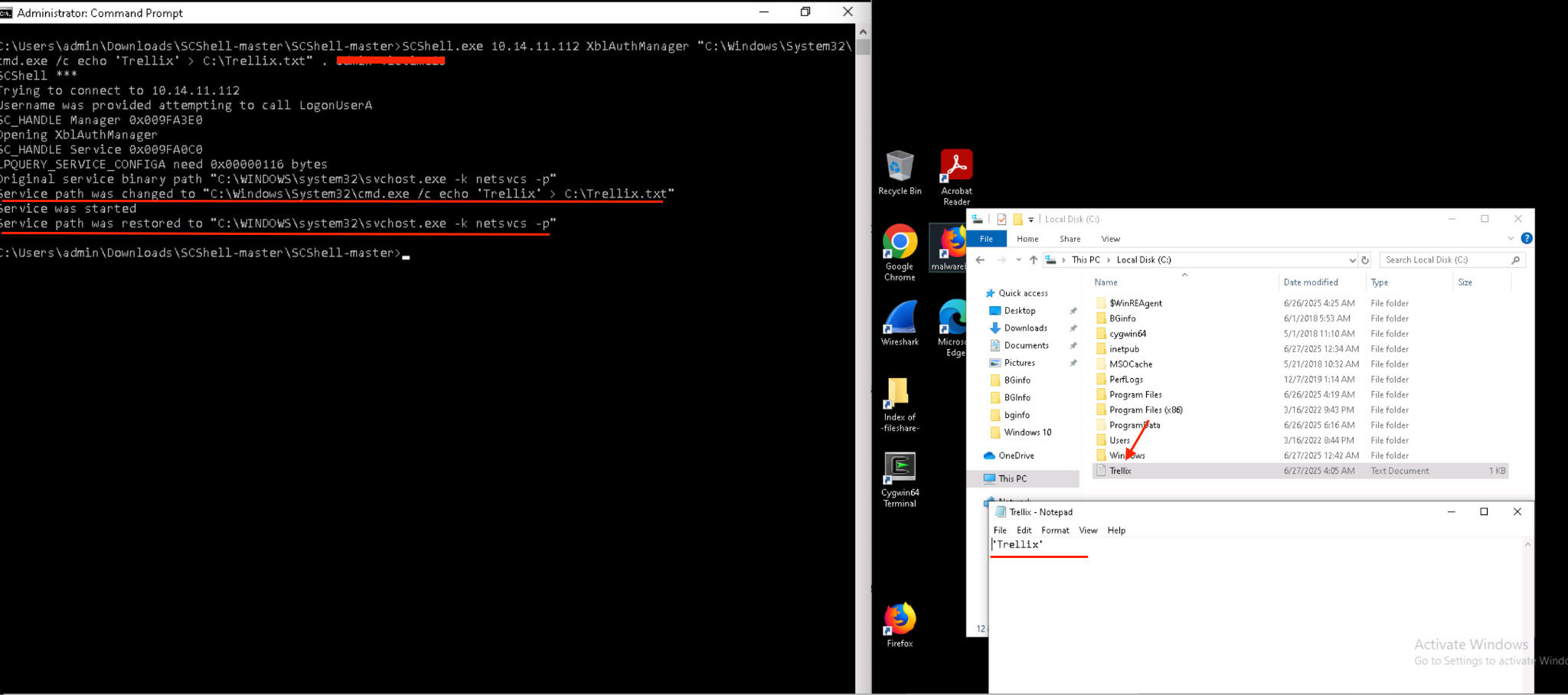Screen dimensions: 1568x695
Task: Click the chevron before This PC in address bar
Action: coord(1063,260)
